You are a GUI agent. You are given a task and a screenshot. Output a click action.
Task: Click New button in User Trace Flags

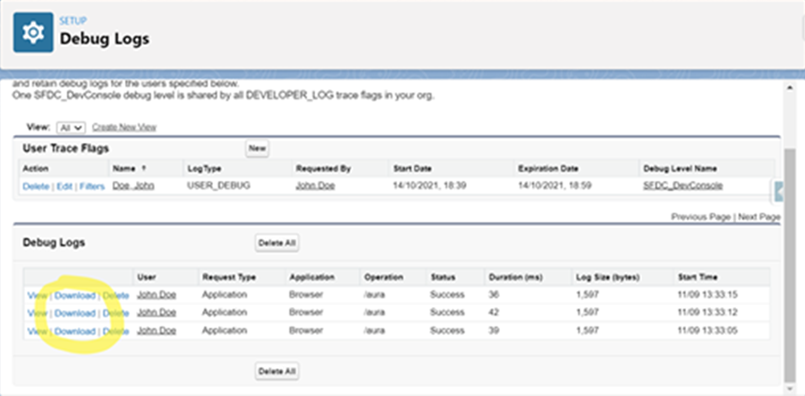pyautogui.click(x=257, y=148)
